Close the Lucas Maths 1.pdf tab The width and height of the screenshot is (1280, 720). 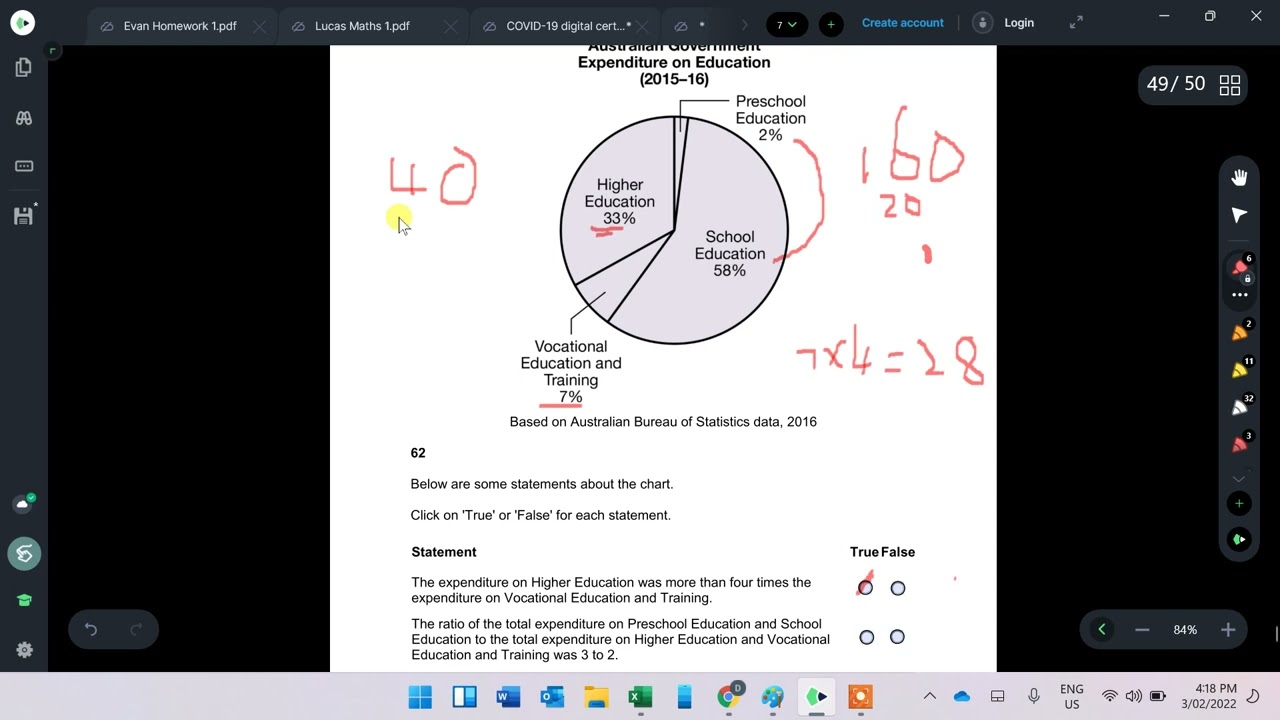tap(450, 26)
